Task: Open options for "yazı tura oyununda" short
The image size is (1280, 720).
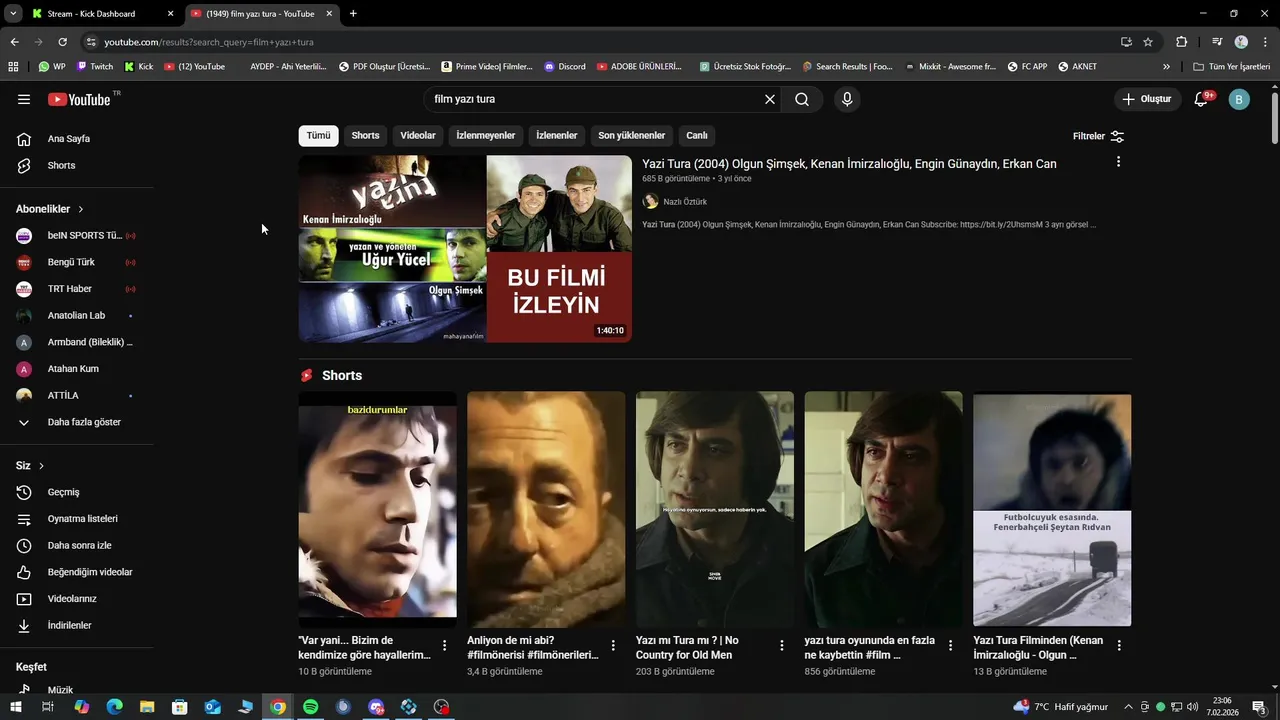Action: tap(950, 645)
